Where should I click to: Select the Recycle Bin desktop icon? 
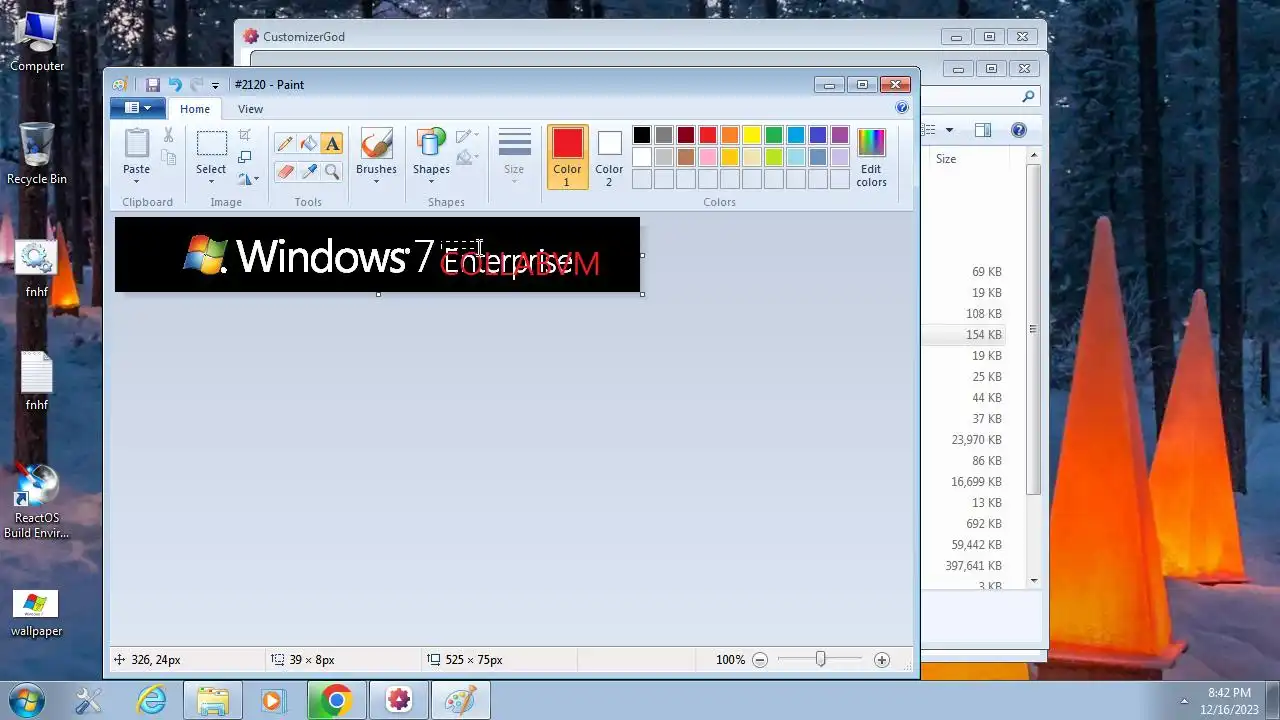click(x=37, y=153)
